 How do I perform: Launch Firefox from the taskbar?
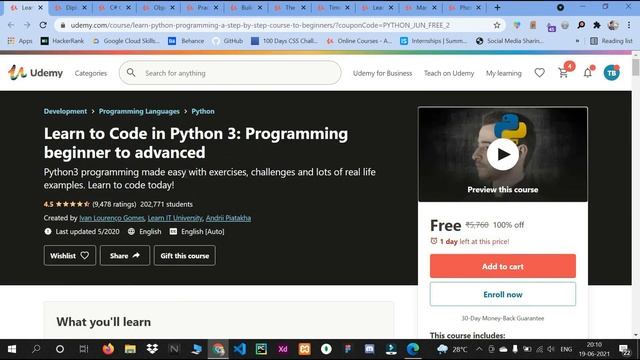[108, 349]
